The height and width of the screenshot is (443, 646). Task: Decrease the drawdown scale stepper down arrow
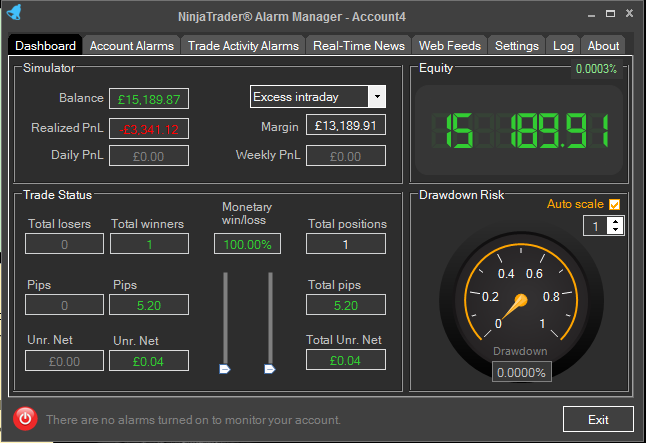coord(616,230)
